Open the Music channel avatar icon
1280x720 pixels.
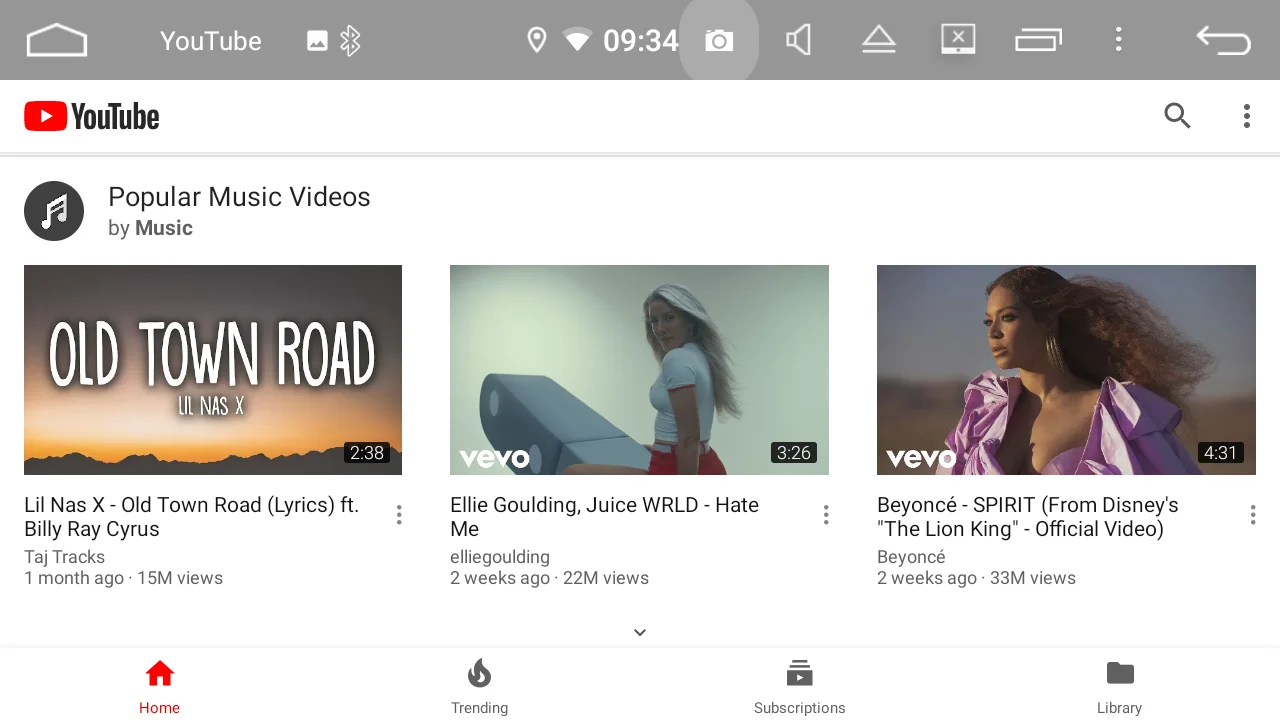coord(54,211)
